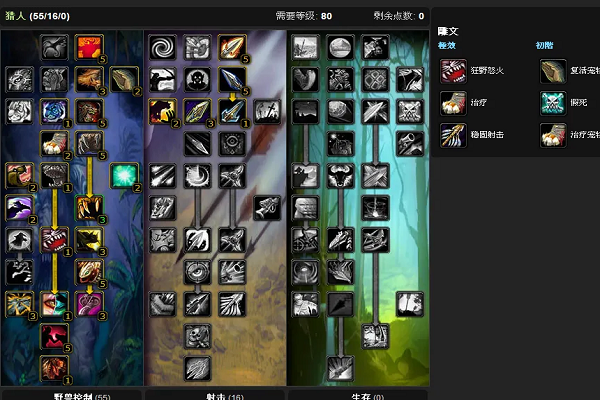This screenshot has width=600, height=400.
Task: Select Thick Hide talent showing rank 3
Action: point(89,79)
